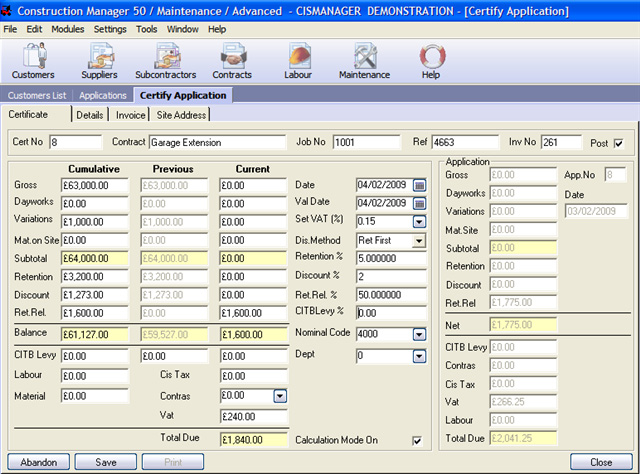This screenshot has height=474, width=640.
Task: Switch to Invoice sub-tab
Action: click(x=131, y=115)
